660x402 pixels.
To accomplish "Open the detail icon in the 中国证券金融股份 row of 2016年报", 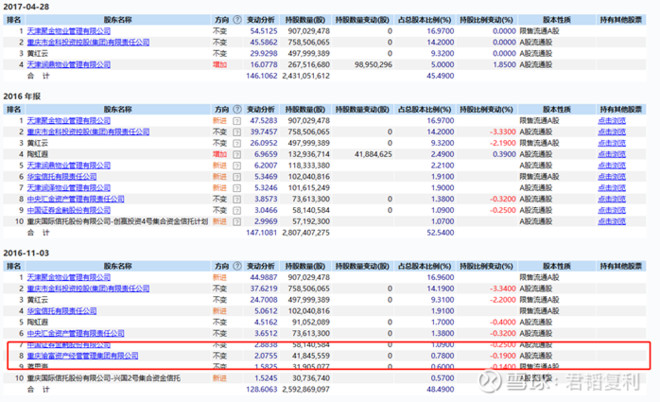I will click(237, 210).
